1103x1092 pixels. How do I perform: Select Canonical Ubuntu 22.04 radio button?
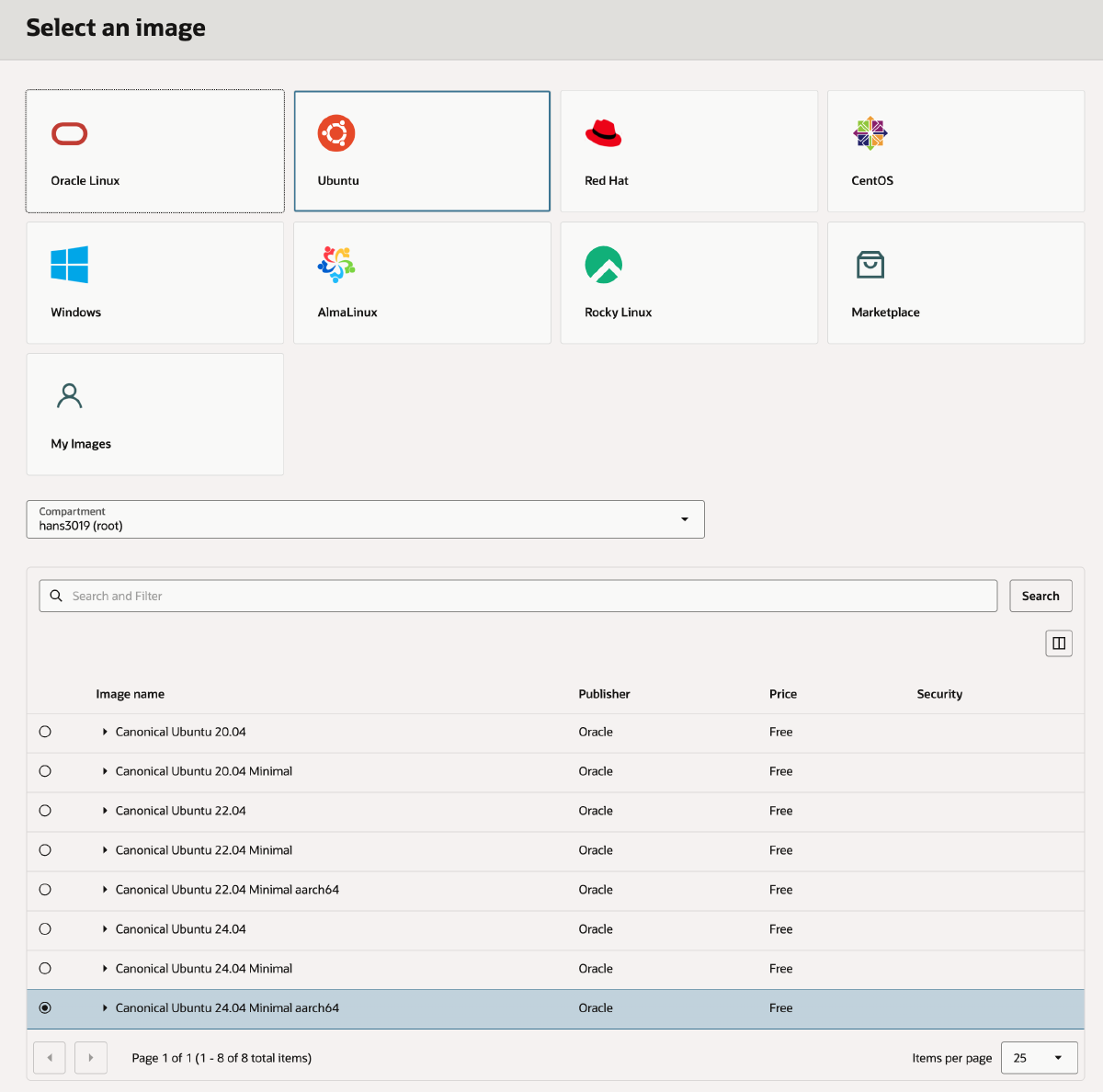pyautogui.click(x=45, y=811)
